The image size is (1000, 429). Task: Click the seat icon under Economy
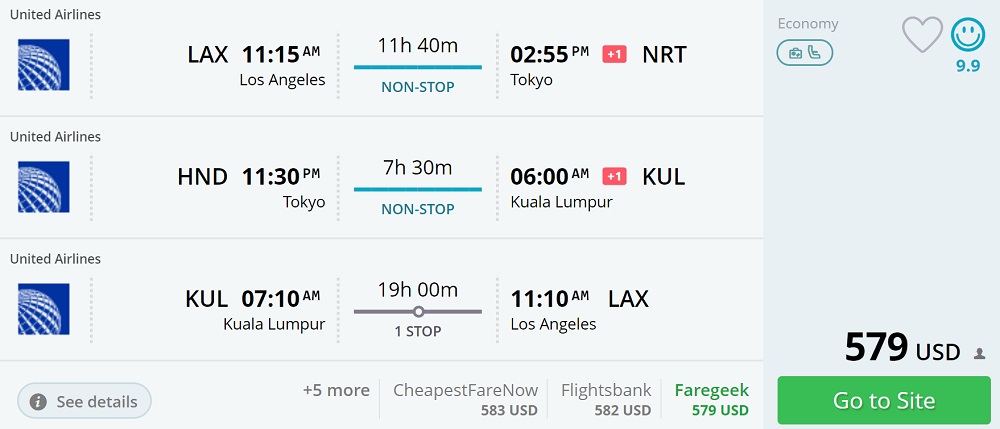tap(815, 53)
